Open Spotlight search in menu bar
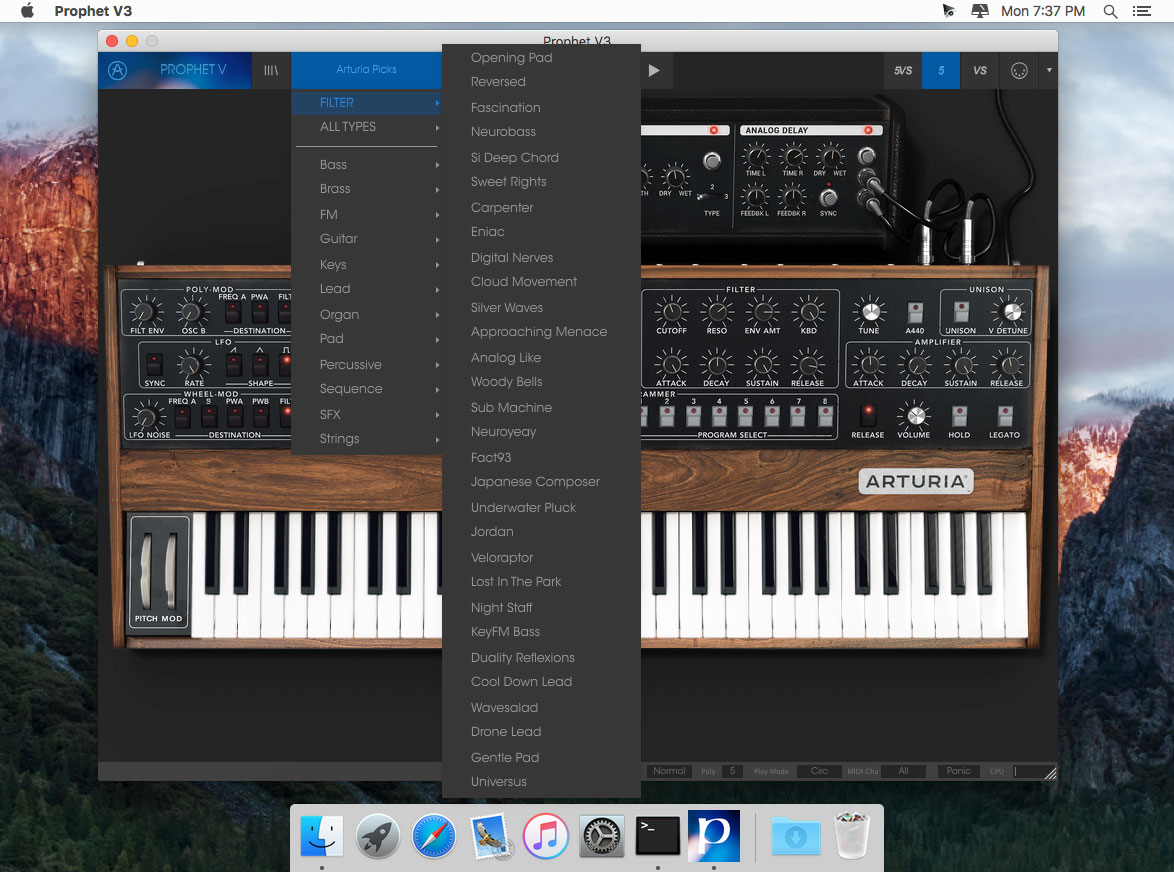This screenshot has height=872, width=1174. pos(1110,11)
